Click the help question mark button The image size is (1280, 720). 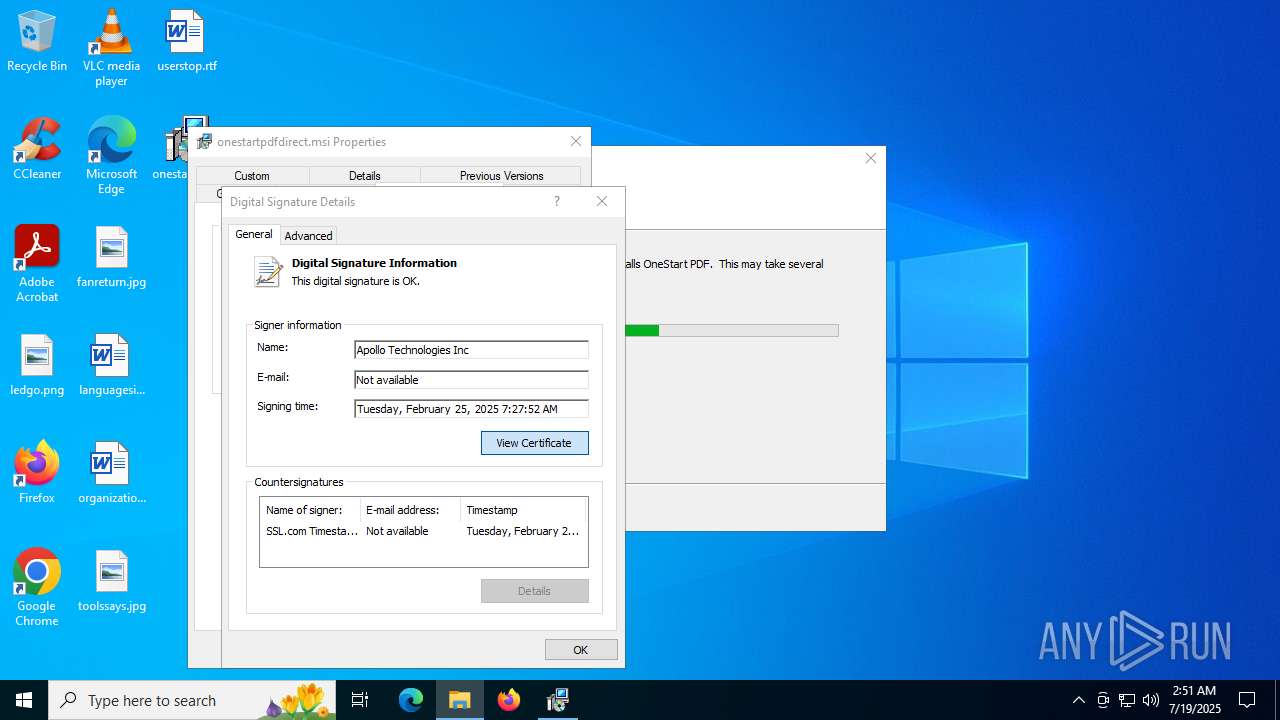(x=557, y=201)
